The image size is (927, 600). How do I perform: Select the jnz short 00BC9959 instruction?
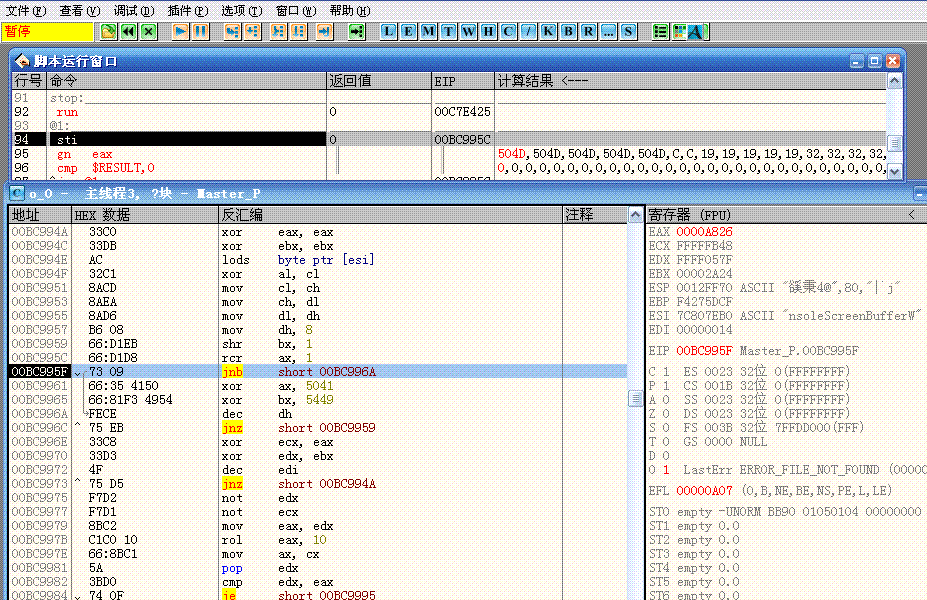tap(318, 427)
